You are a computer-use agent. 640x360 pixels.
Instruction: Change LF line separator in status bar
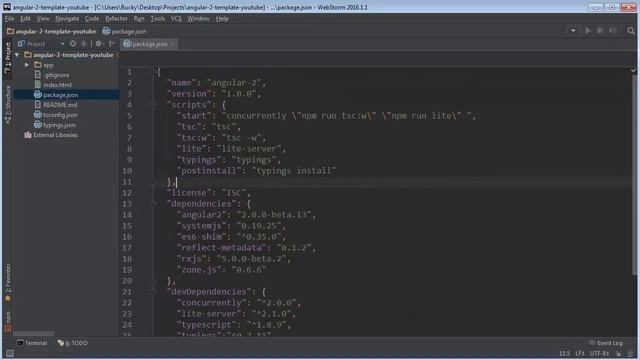coord(580,353)
